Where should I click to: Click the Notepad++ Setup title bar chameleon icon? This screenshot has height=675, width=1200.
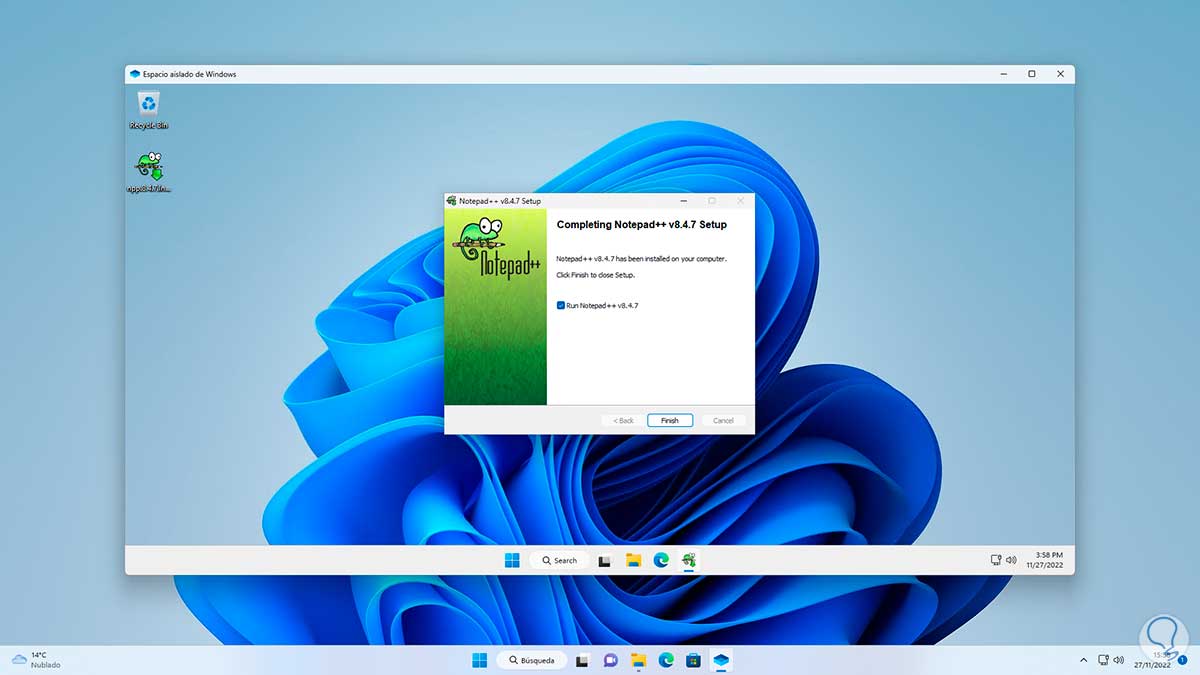[452, 201]
